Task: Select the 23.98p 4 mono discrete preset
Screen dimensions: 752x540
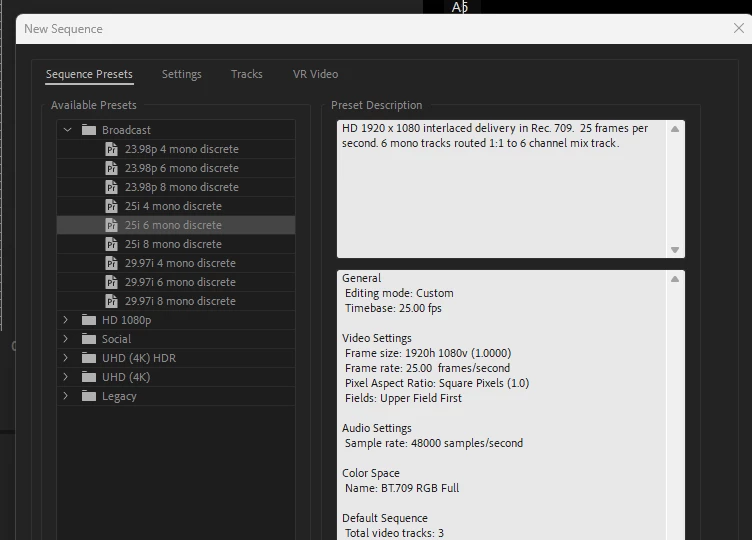Action: click(x=176, y=149)
